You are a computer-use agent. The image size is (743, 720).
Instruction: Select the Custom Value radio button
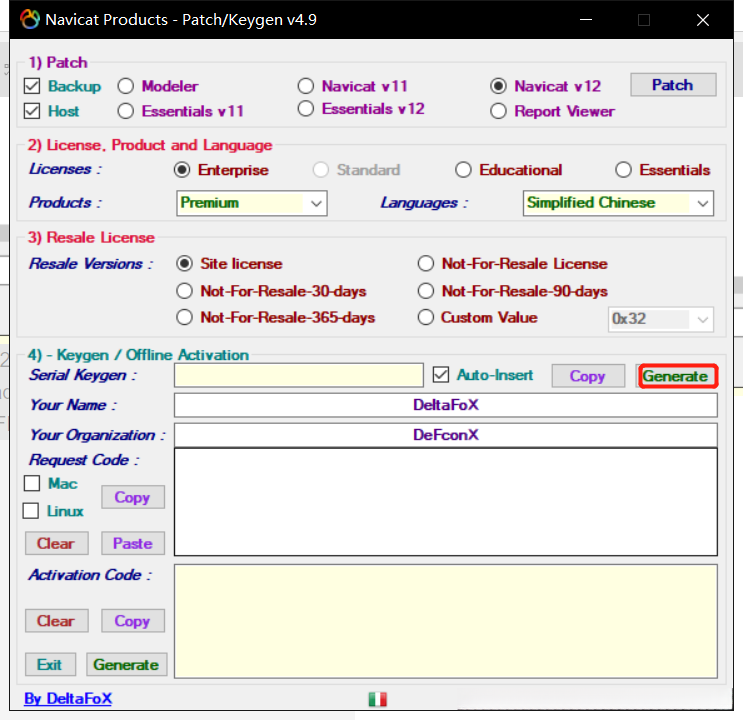click(x=426, y=317)
